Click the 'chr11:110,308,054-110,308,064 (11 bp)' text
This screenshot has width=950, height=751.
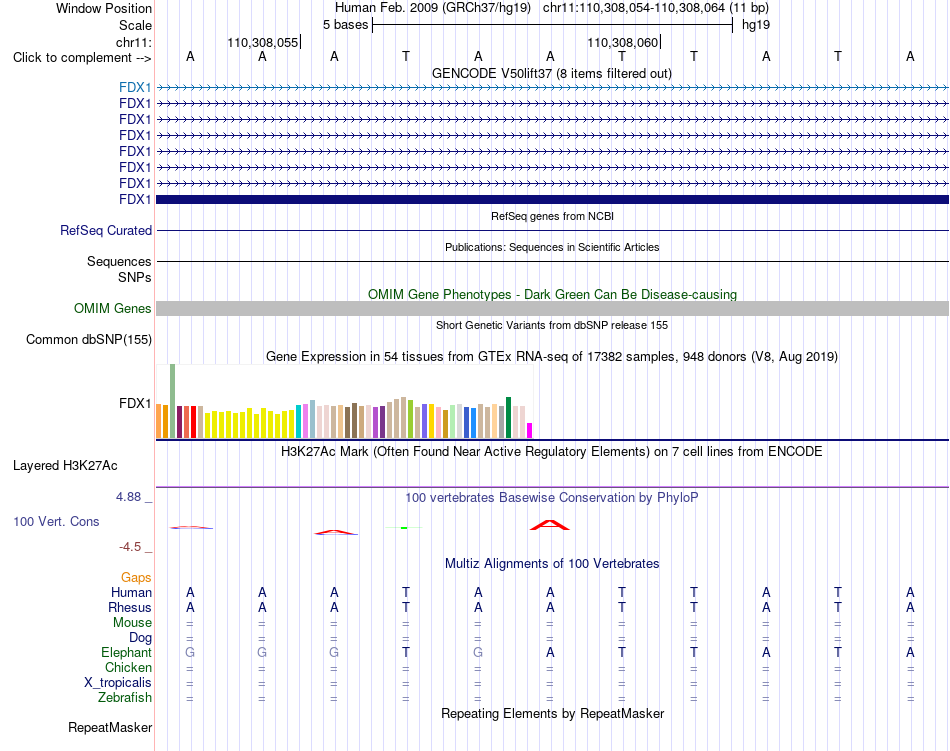[656, 8]
